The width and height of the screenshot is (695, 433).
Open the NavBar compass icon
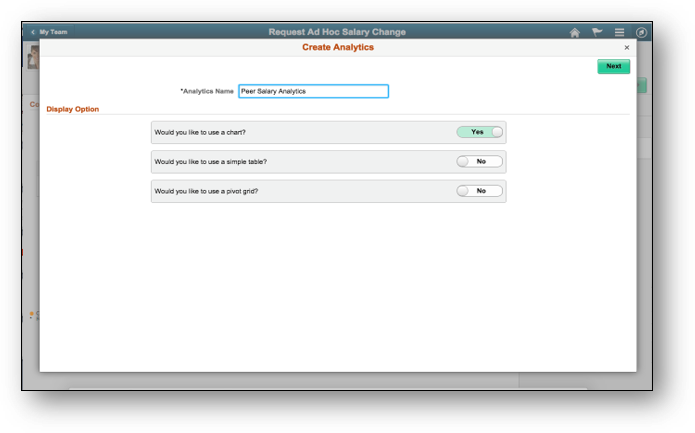(641, 32)
